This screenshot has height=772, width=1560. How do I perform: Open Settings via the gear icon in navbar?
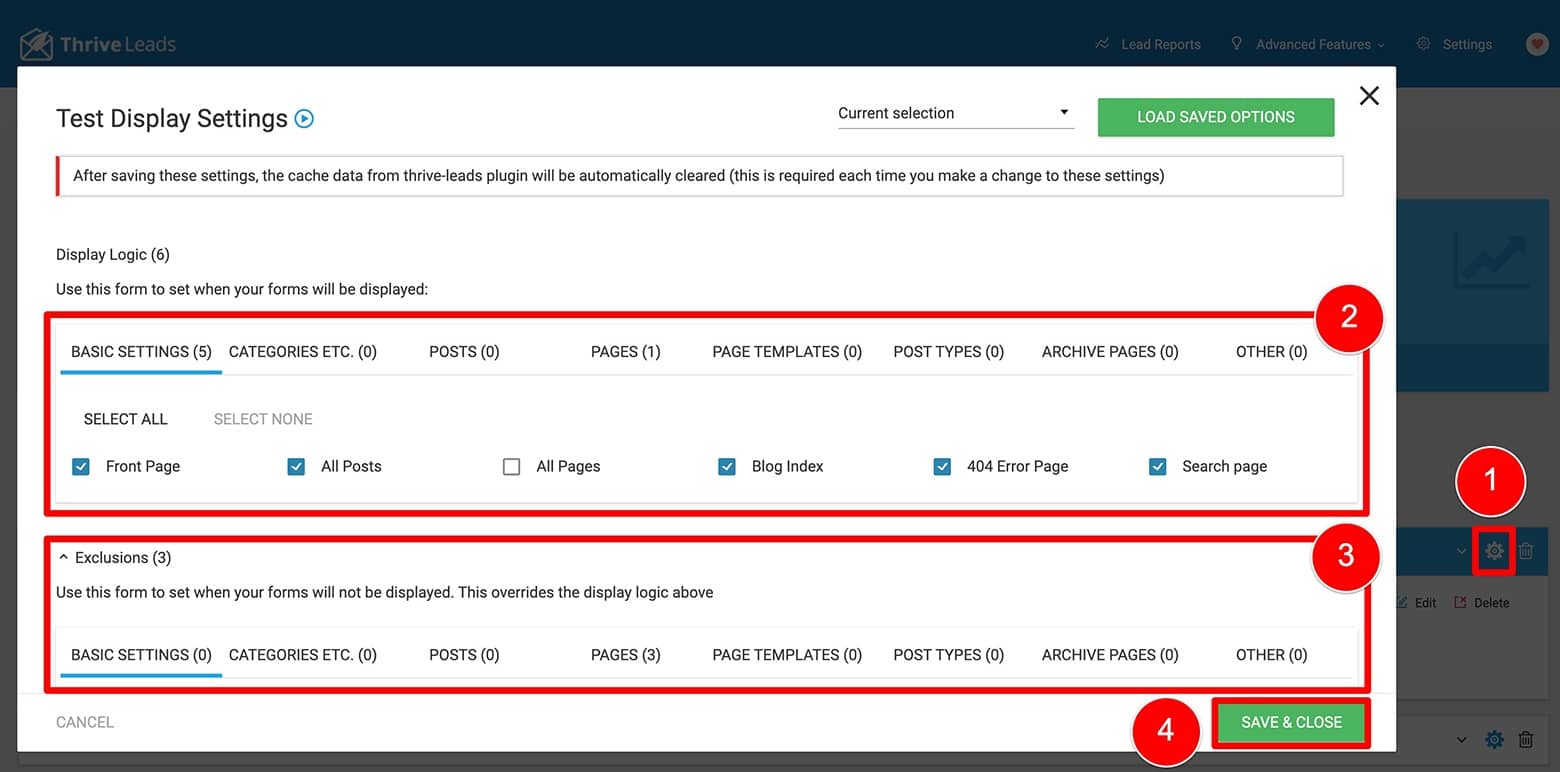coord(1422,44)
